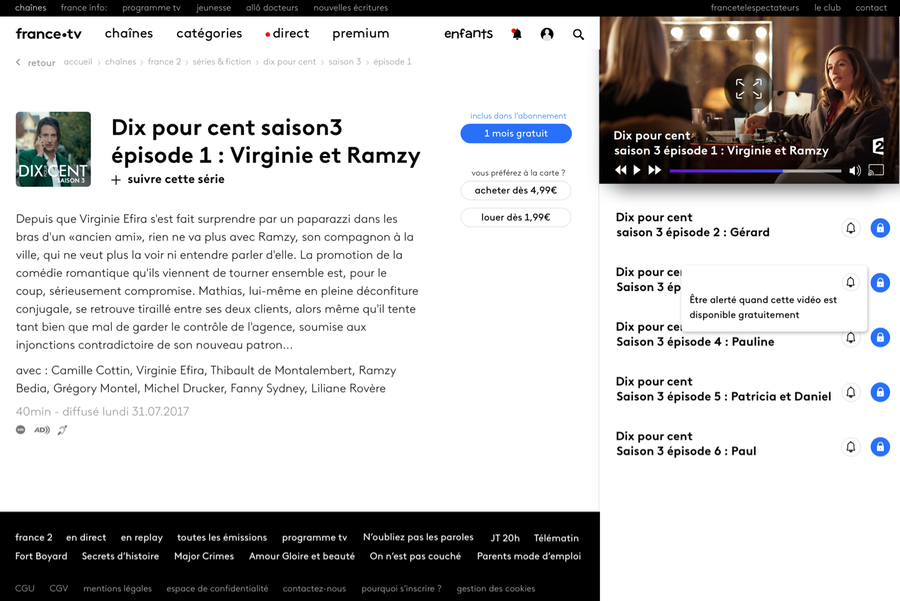900x601 pixels.
Task: Click the video progress bar
Action: [x=755, y=171]
